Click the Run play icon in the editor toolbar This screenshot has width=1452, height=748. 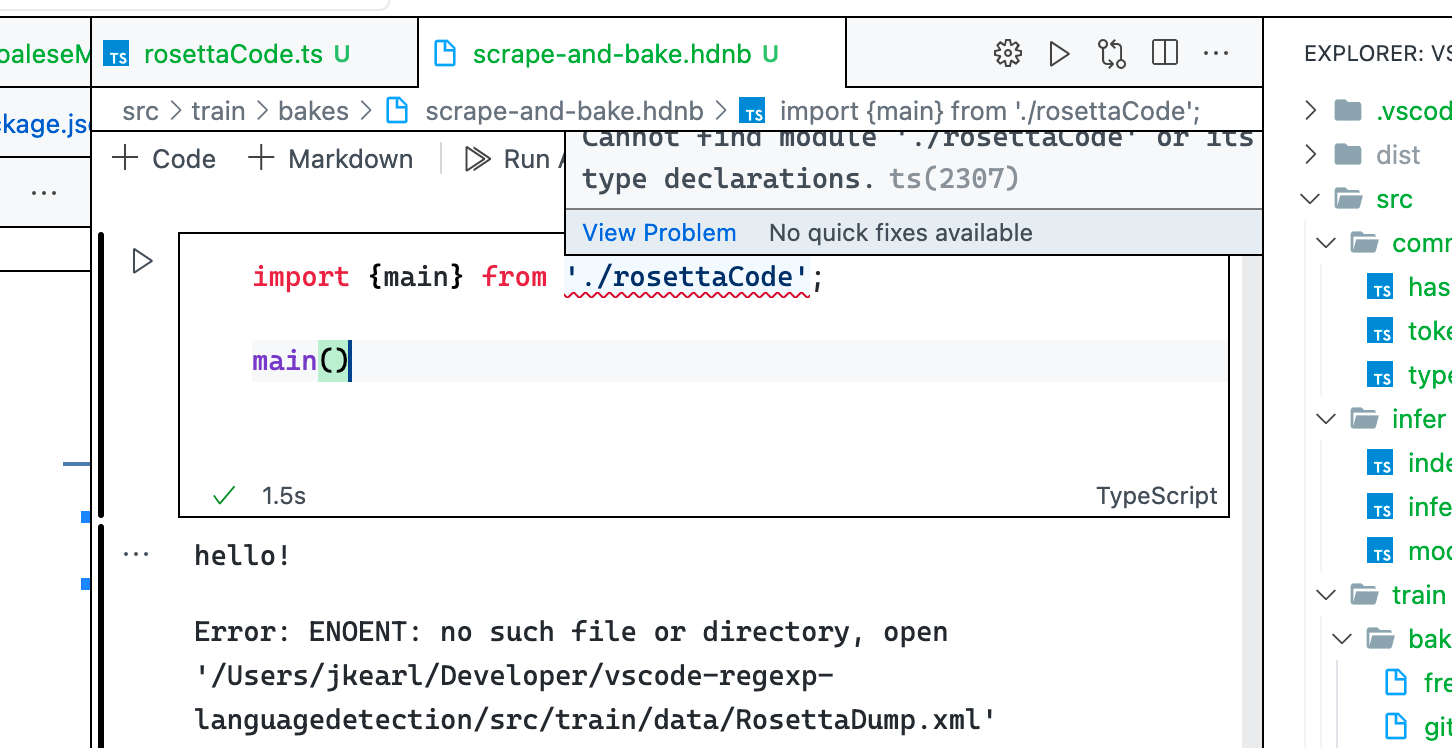click(x=1059, y=54)
